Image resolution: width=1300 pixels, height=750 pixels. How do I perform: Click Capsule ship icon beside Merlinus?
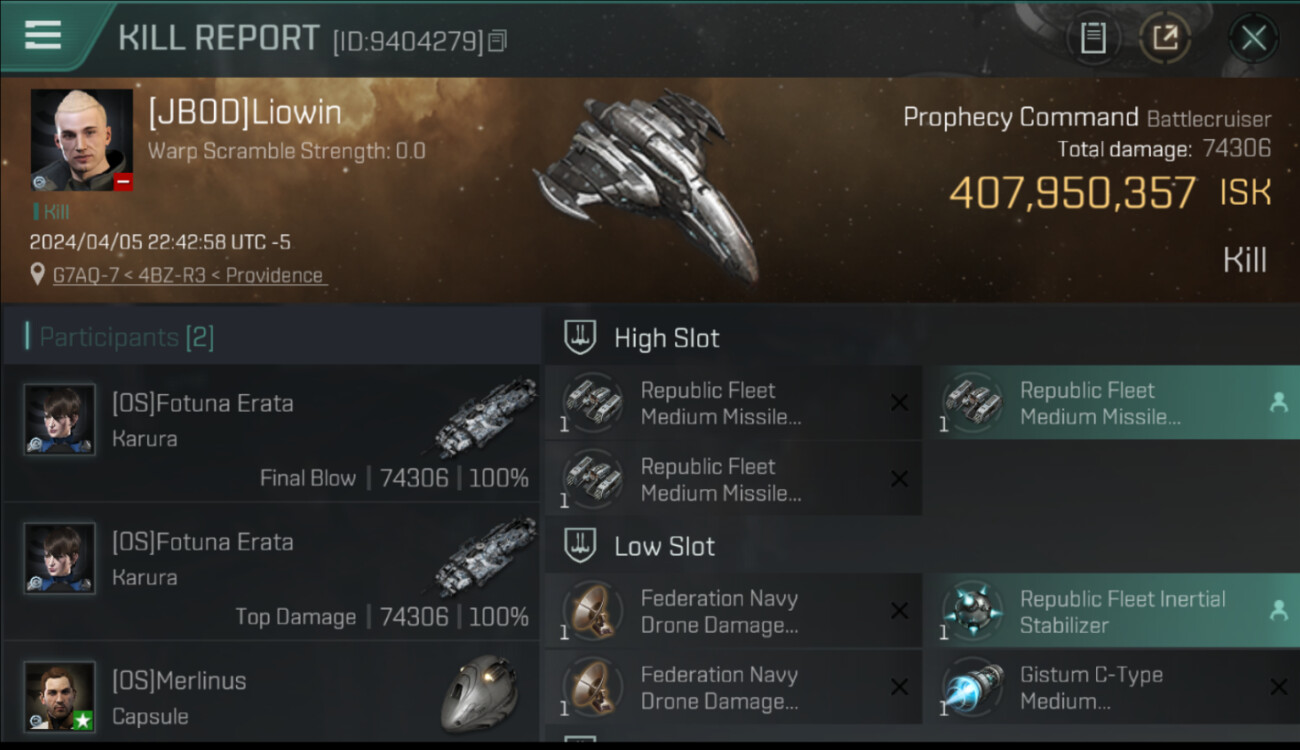[x=478, y=693]
